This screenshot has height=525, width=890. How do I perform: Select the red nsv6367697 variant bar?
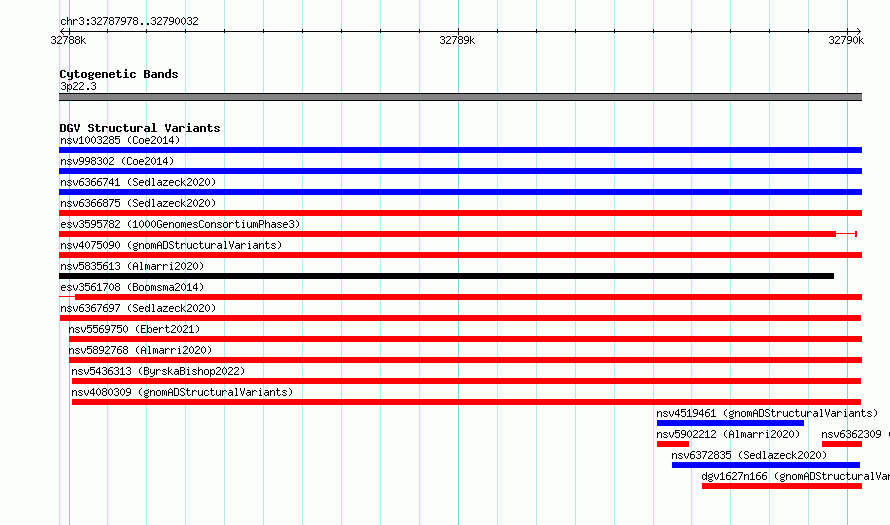460,318
